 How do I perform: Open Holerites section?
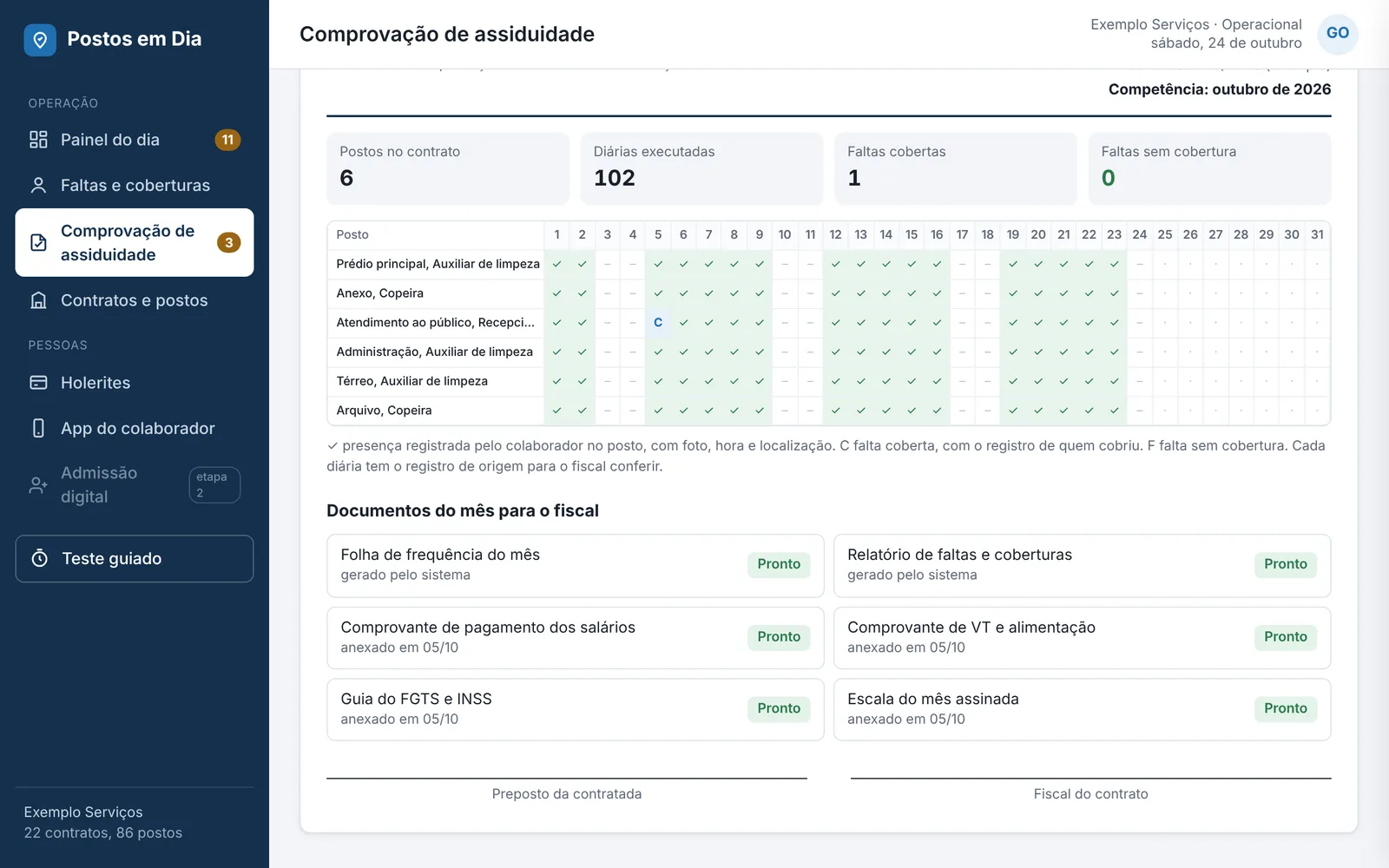[135, 383]
